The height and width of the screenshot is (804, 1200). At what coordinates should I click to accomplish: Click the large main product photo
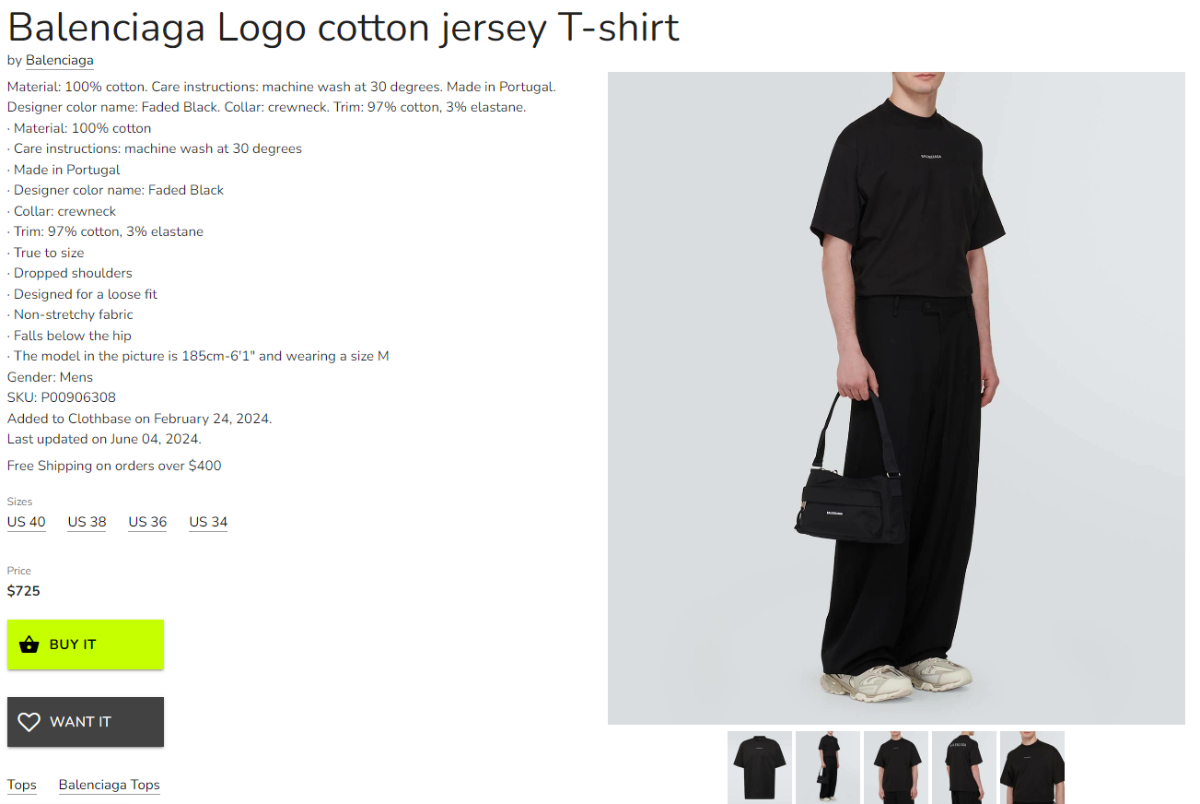click(897, 398)
